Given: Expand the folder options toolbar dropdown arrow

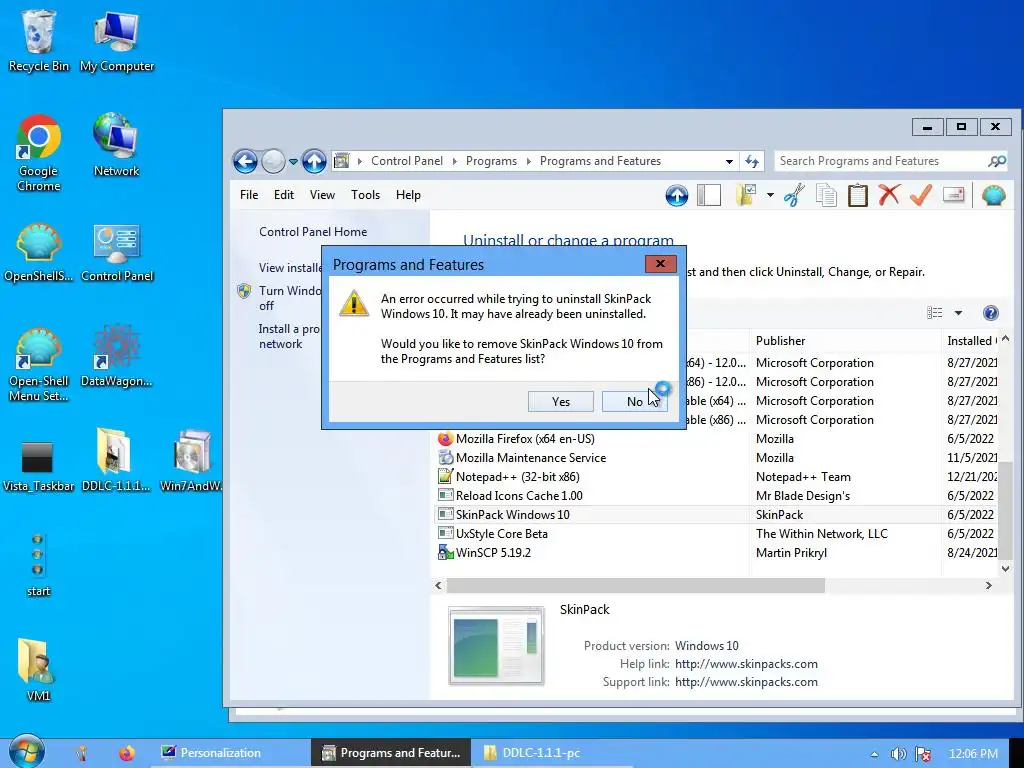Looking at the screenshot, I should 770,195.
